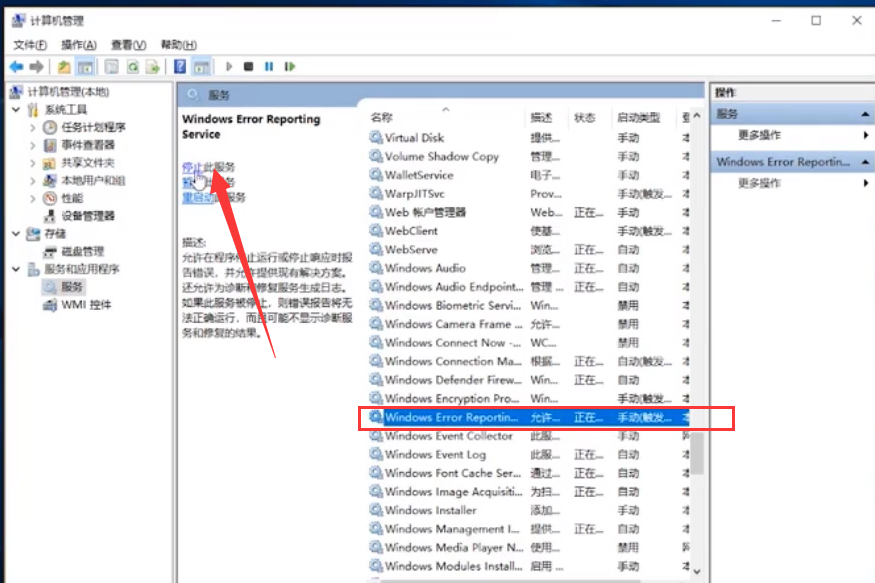Restart the service with the restart icon

pyautogui.click(x=289, y=66)
